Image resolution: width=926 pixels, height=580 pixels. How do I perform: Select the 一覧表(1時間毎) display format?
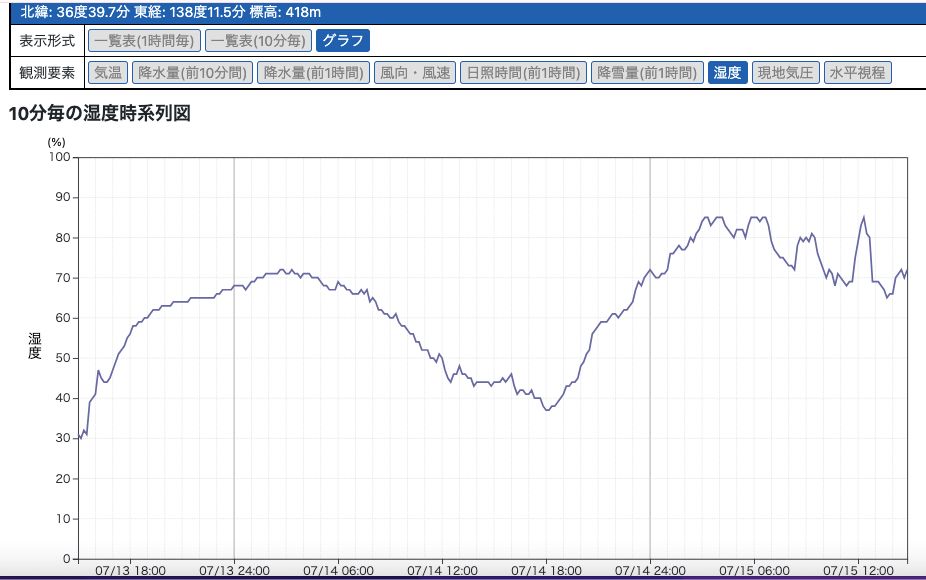pos(145,41)
